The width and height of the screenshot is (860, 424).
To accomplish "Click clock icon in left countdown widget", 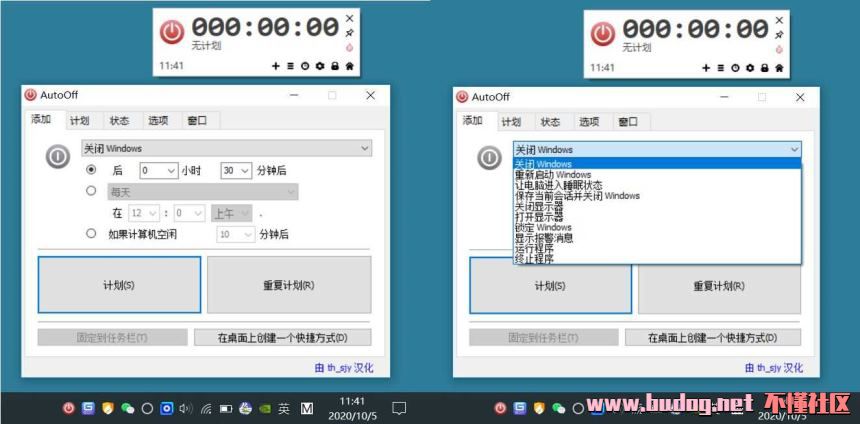I will click(x=305, y=66).
